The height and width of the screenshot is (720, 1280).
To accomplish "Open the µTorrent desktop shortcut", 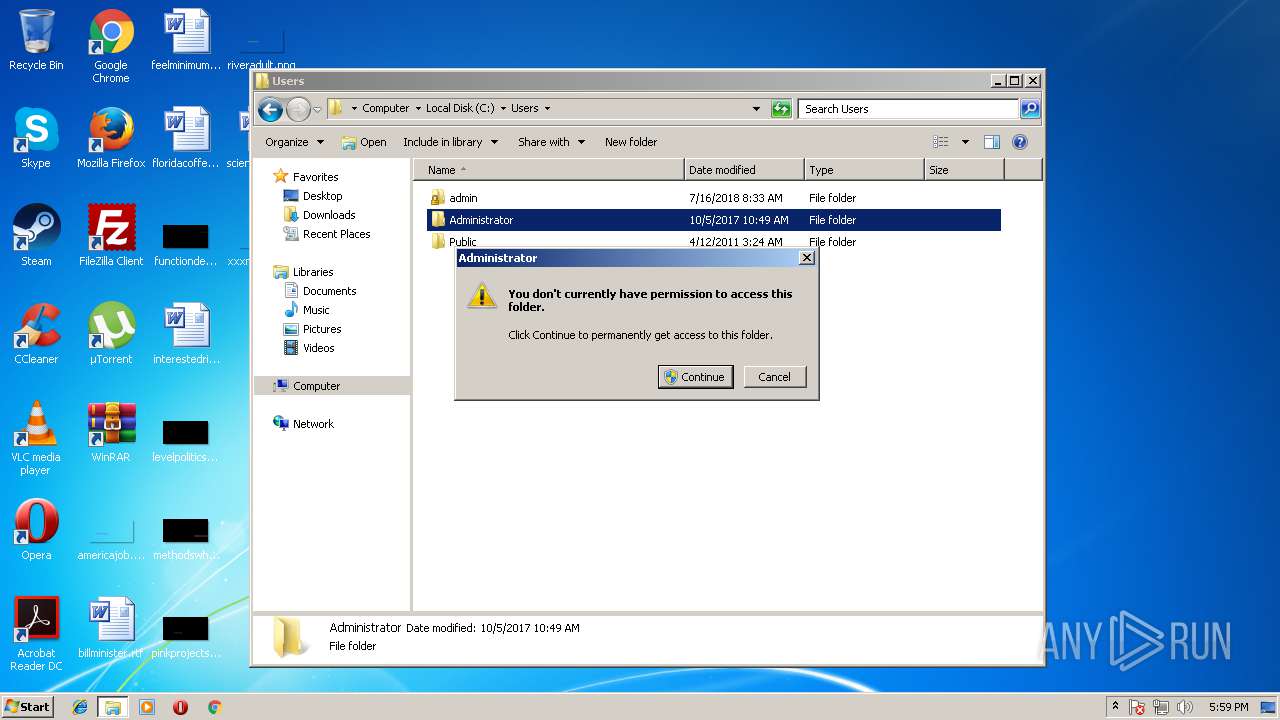I will point(111,334).
